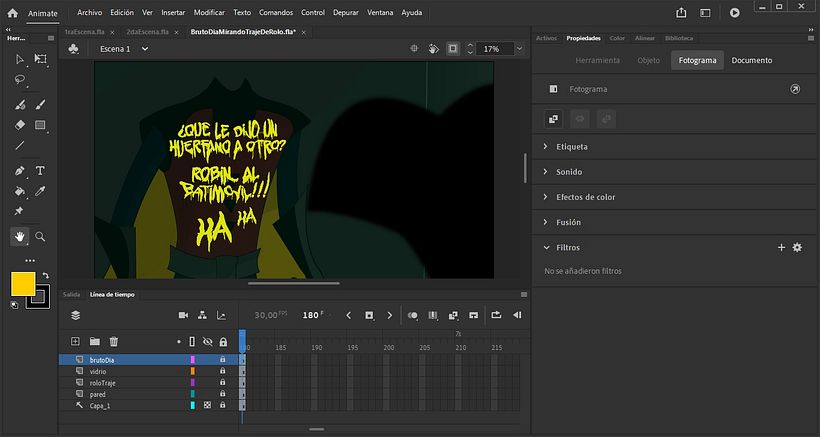
Task: Toggle onion skin
Action: (413, 315)
